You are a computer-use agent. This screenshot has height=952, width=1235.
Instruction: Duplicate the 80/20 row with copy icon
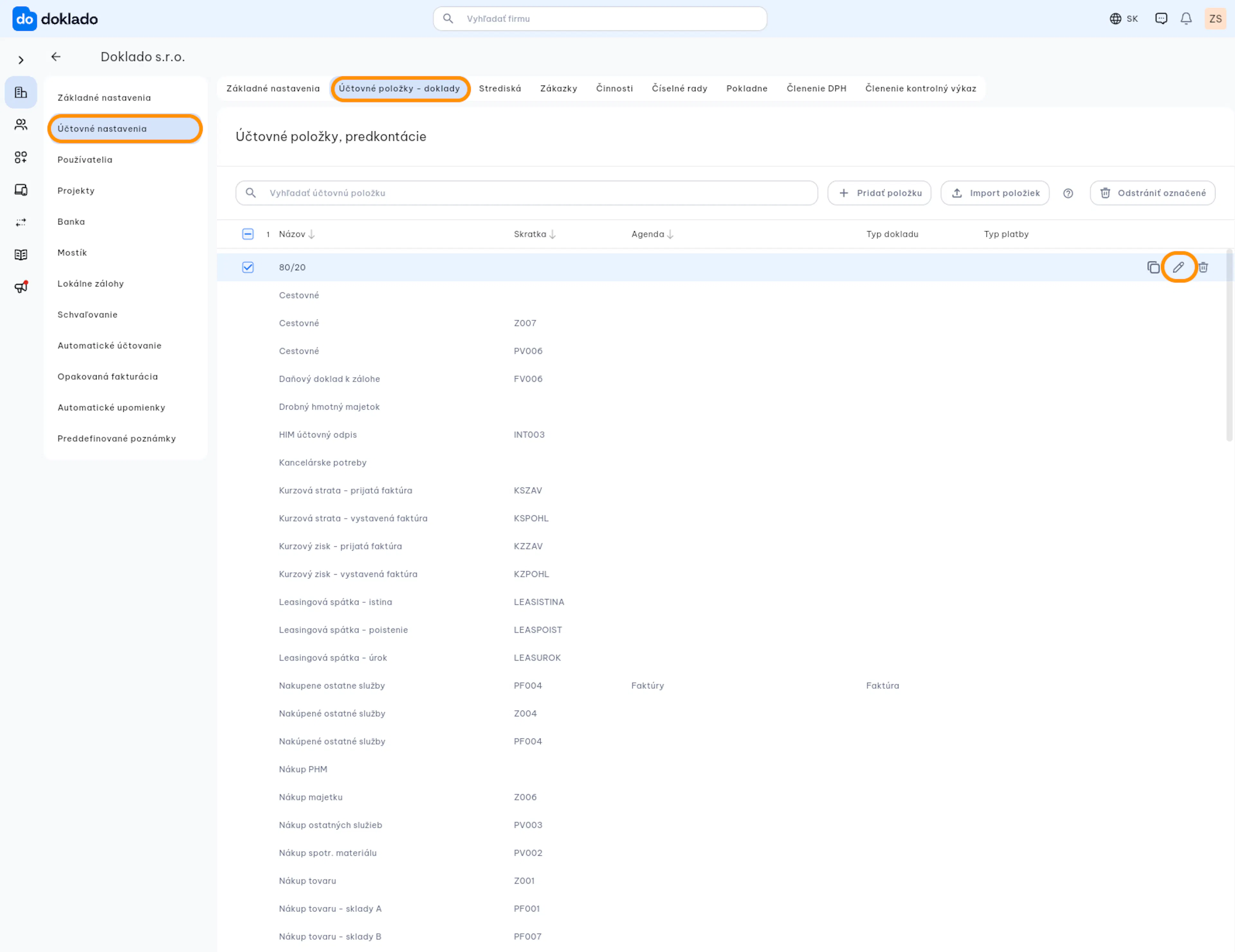click(1154, 267)
